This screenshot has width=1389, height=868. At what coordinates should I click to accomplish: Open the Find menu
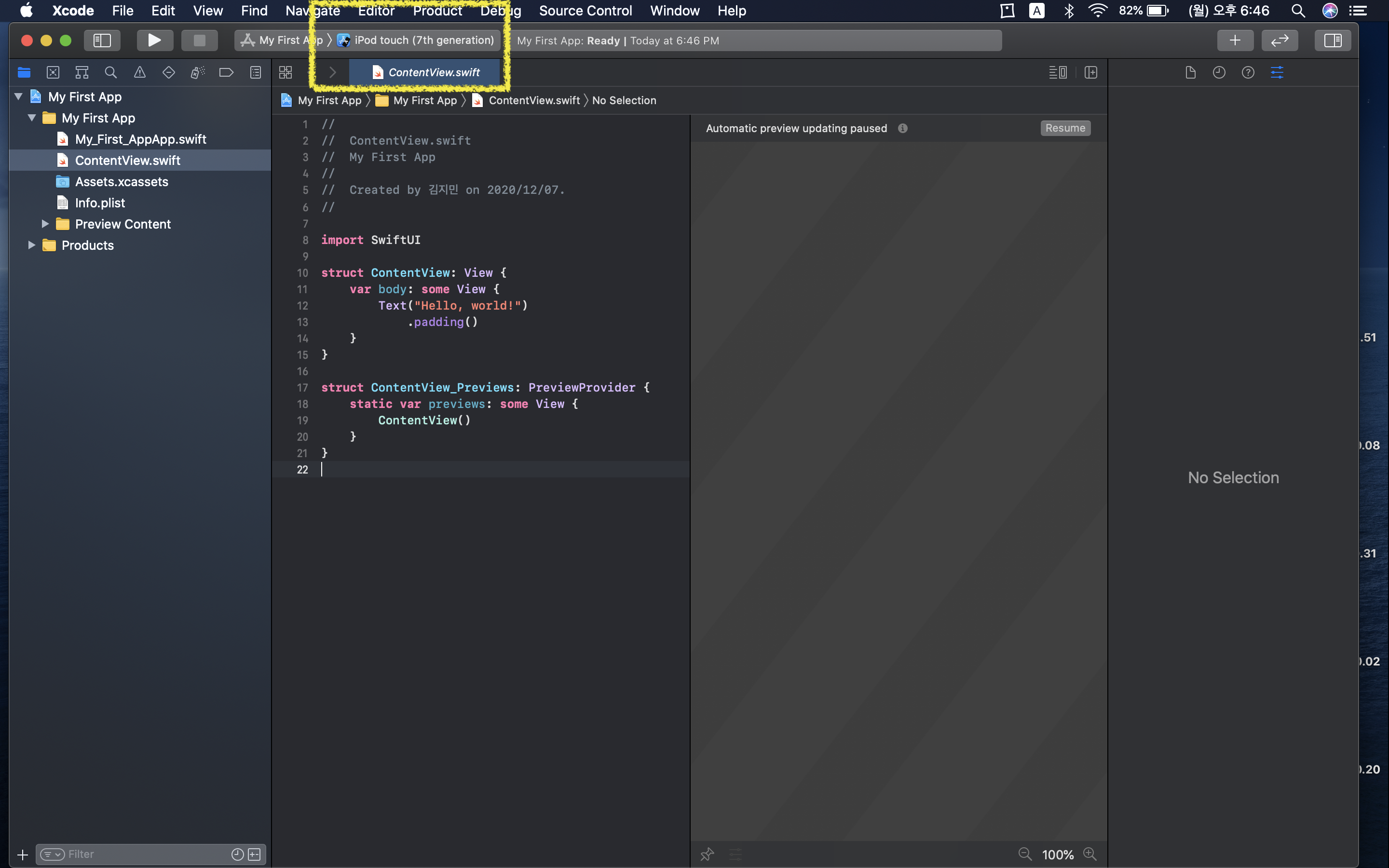click(254, 10)
